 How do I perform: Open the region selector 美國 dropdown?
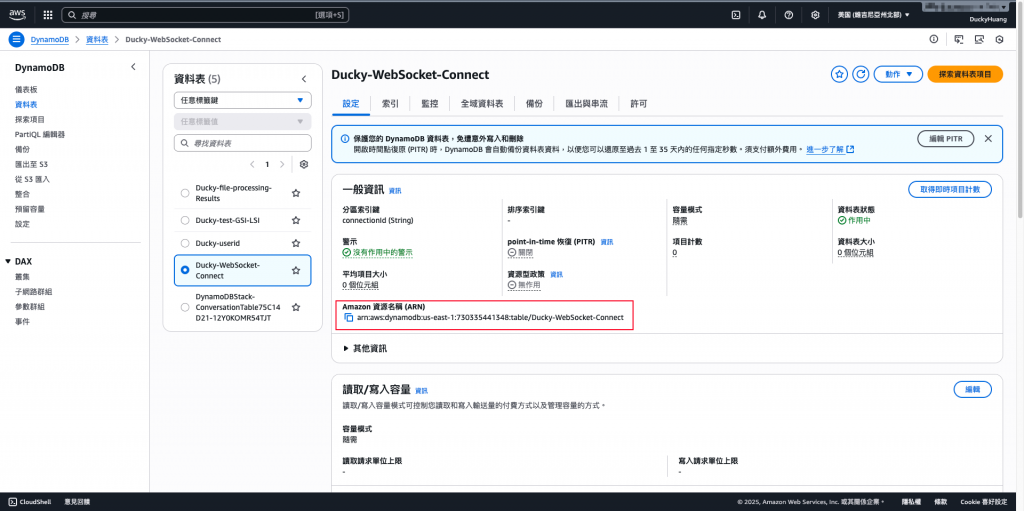pos(873,14)
